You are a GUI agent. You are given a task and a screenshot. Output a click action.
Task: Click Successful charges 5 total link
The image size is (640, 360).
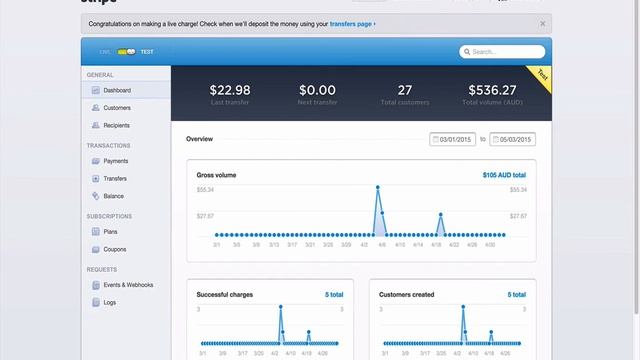pyautogui.click(x=334, y=295)
